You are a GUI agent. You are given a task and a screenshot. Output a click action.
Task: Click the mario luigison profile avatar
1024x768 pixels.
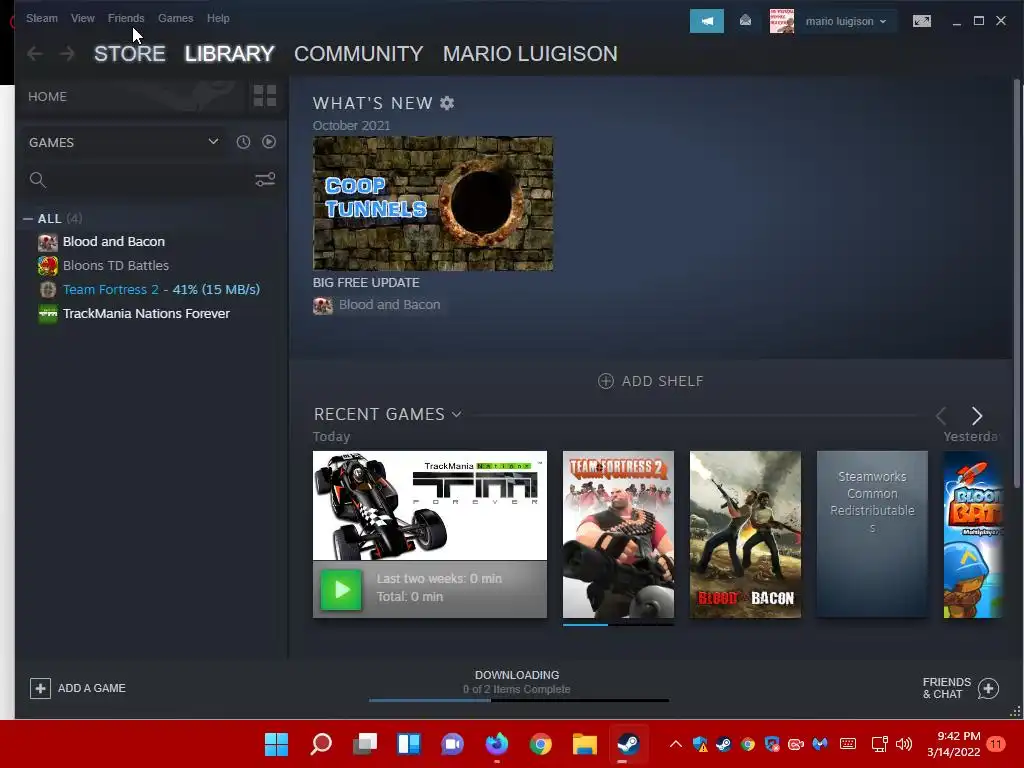coord(782,21)
